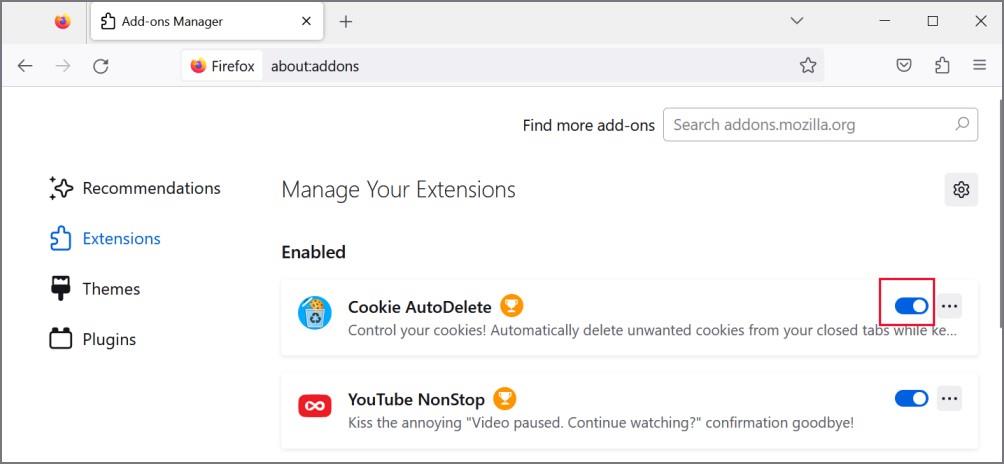Click the bookmark star icon

pyautogui.click(x=808, y=65)
